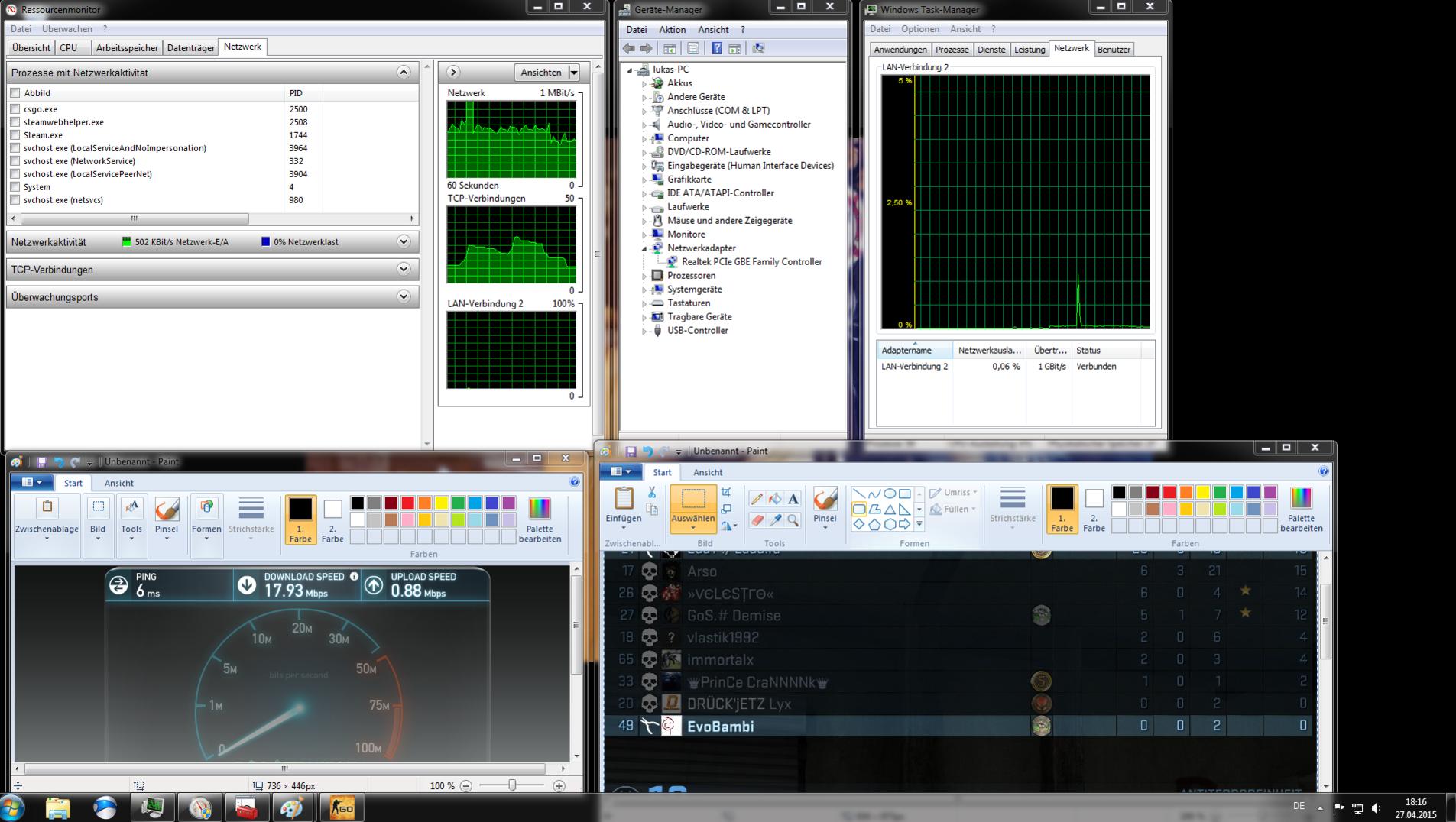Viewport: 1456px width, 822px height.
Task: Click the Paint taskbar icon
Action: click(x=292, y=807)
